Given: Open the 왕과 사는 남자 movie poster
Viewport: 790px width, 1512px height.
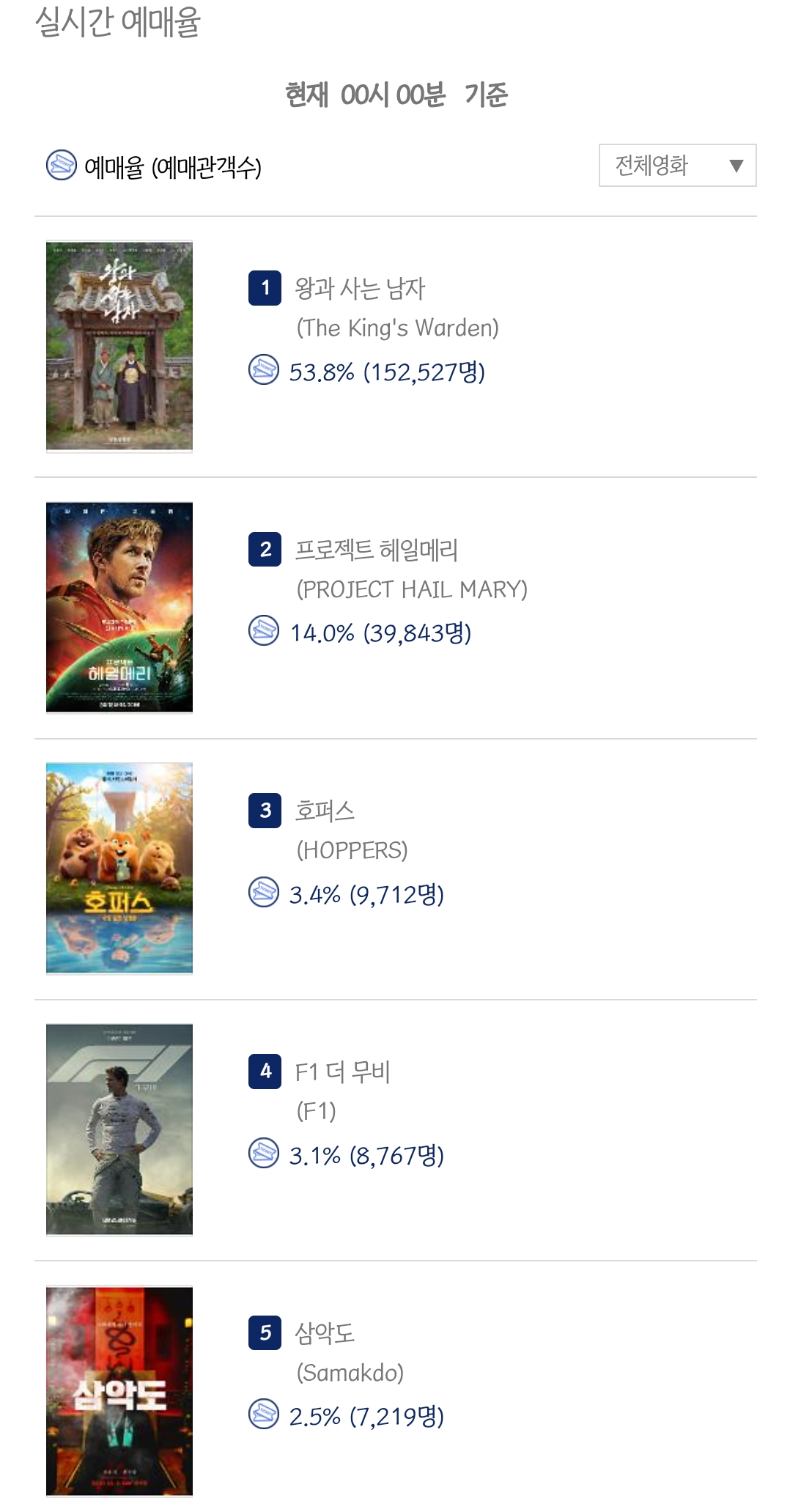Looking at the screenshot, I should click(x=119, y=346).
